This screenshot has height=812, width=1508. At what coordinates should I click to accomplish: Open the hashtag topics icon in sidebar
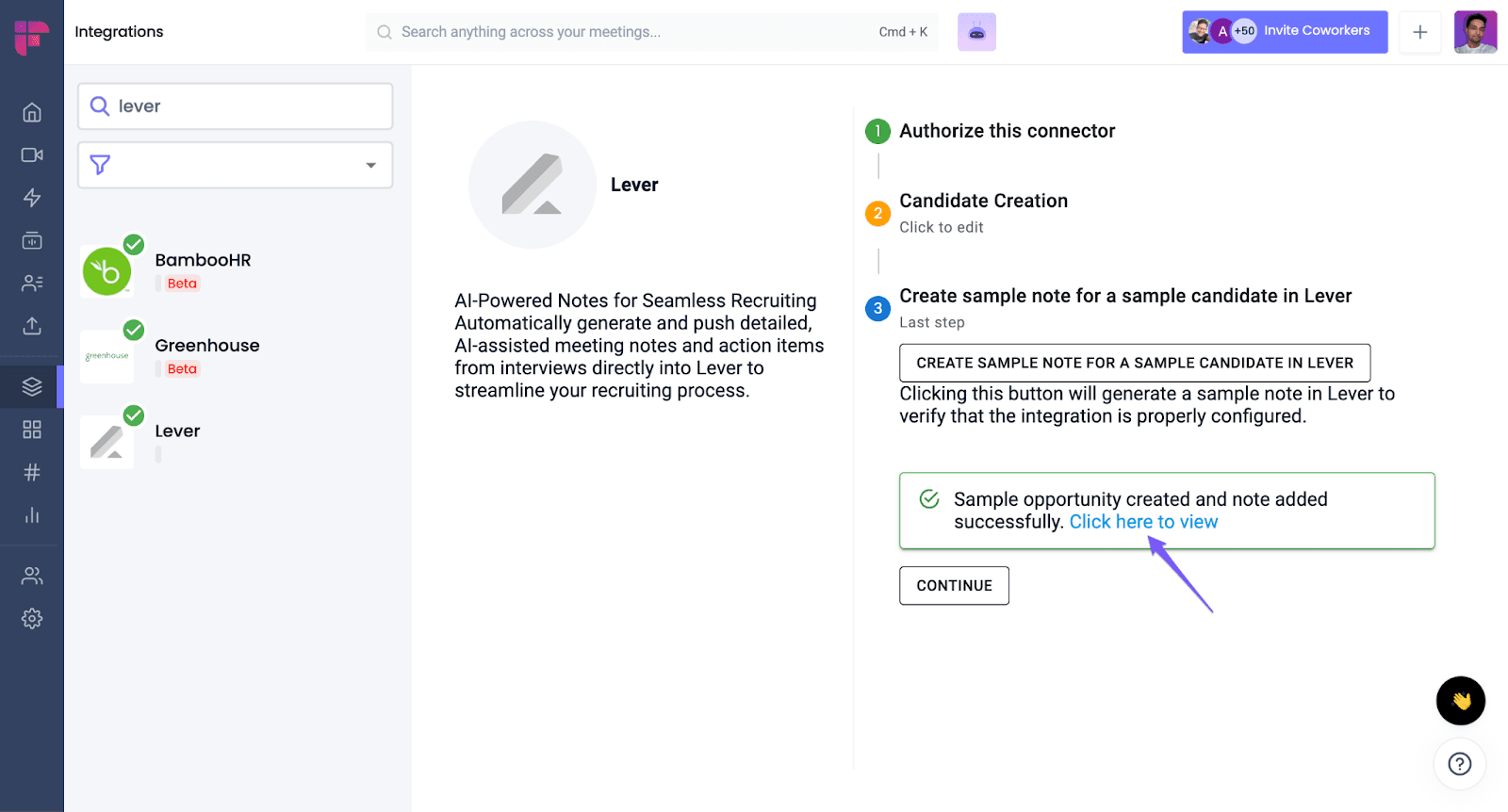pos(32,472)
